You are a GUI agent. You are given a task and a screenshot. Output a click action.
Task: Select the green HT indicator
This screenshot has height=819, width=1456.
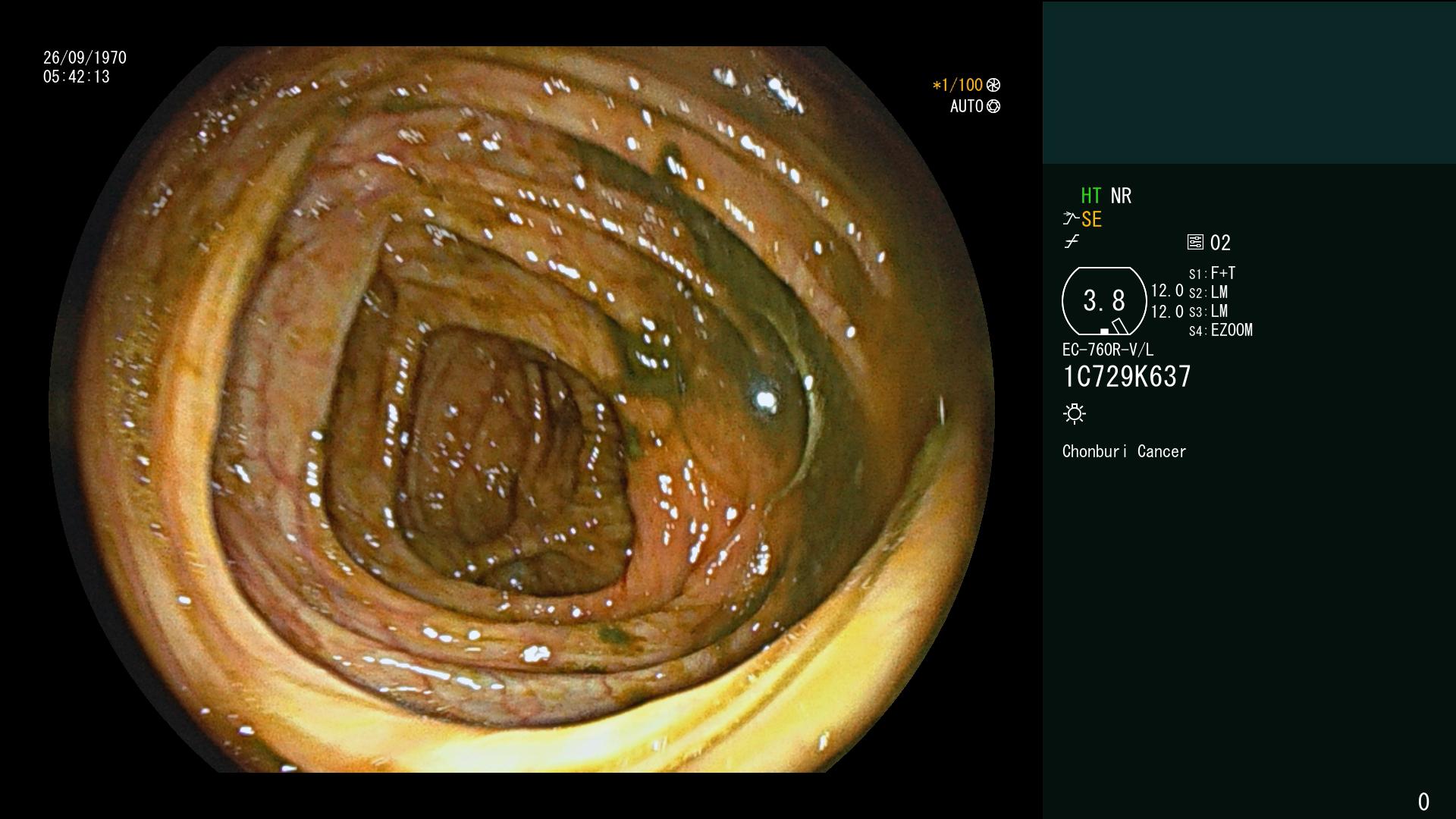pyautogui.click(x=1091, y=196)
